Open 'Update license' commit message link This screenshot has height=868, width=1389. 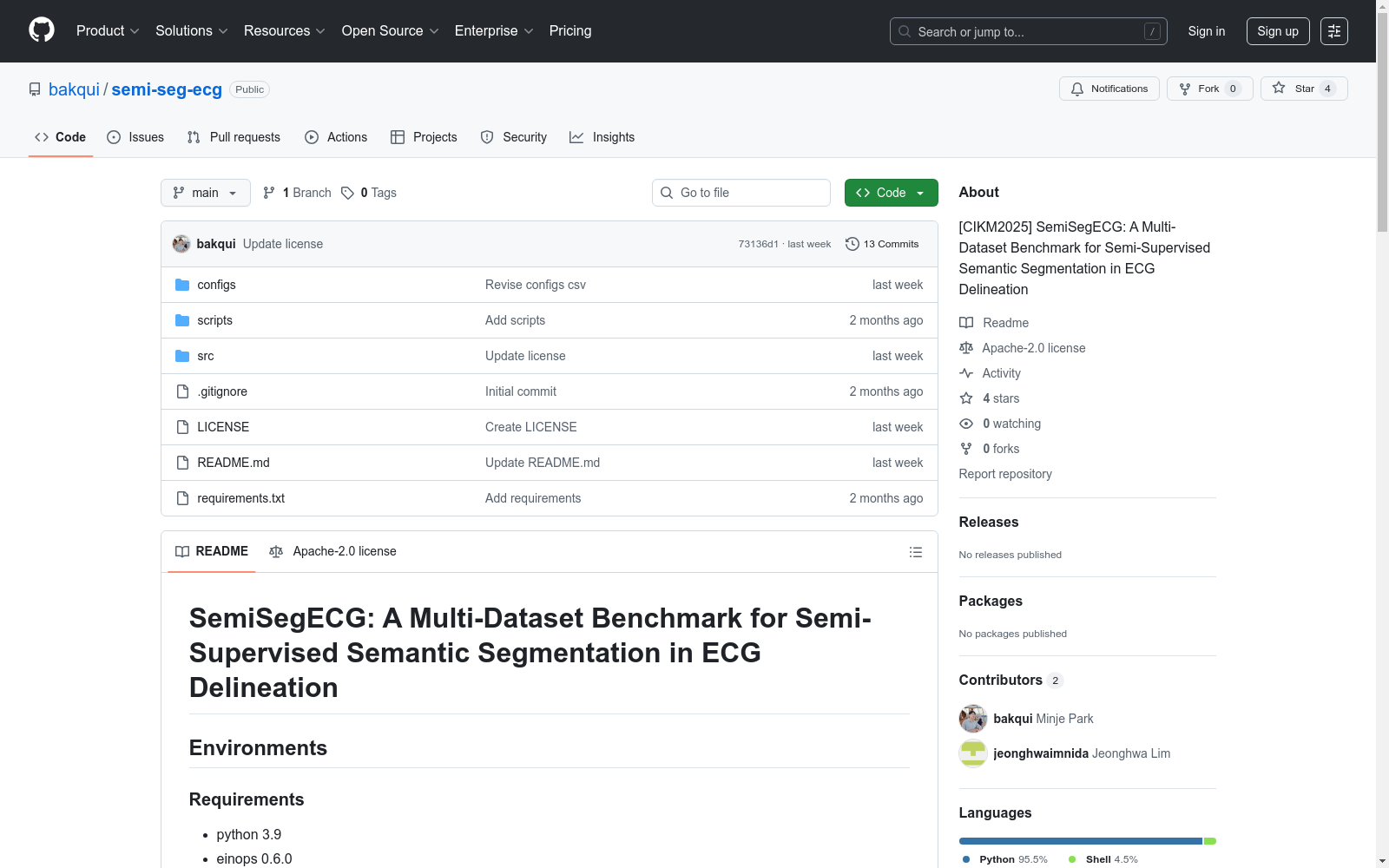point(283,244)
